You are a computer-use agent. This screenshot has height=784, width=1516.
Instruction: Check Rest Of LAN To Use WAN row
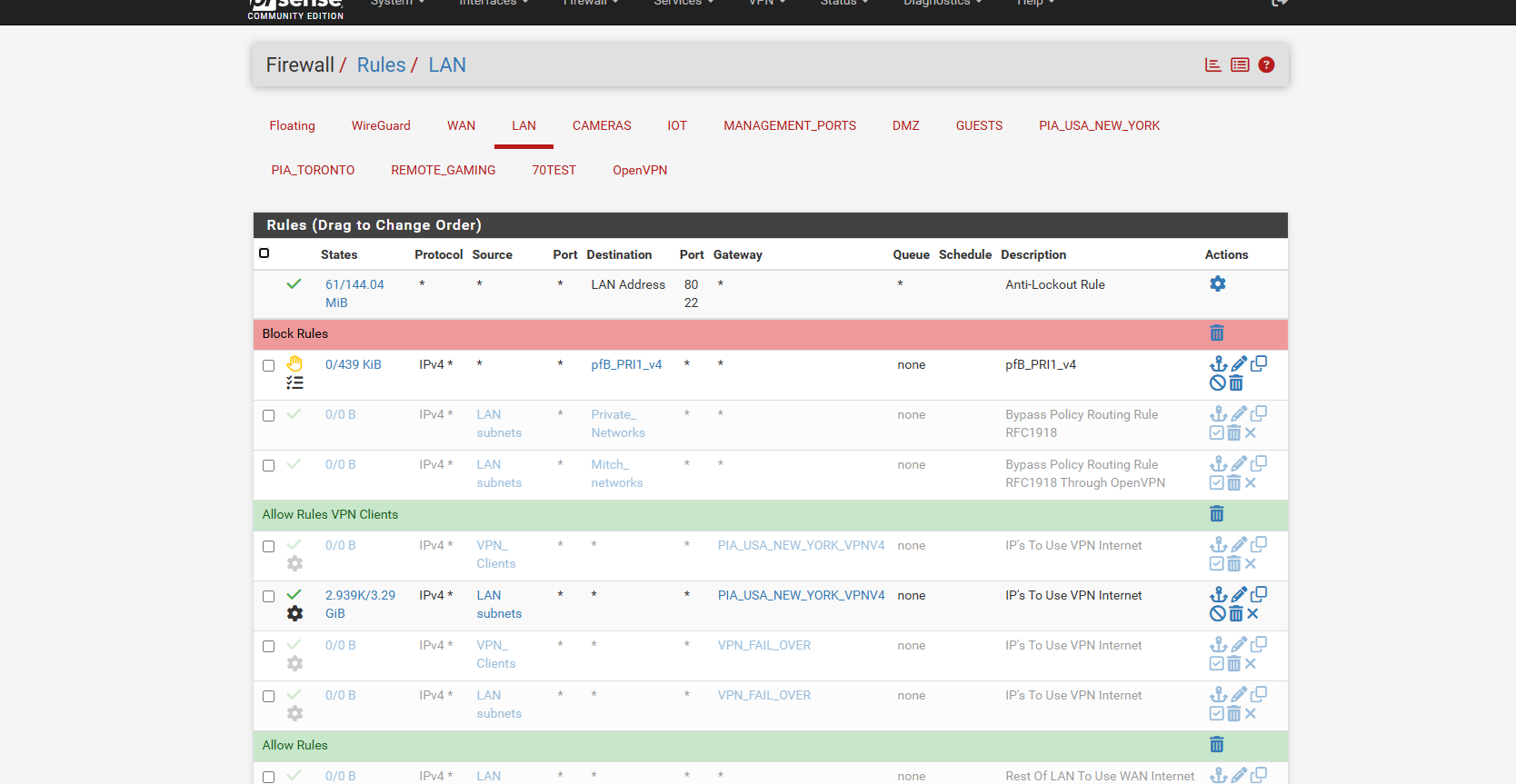coord(268,777)
